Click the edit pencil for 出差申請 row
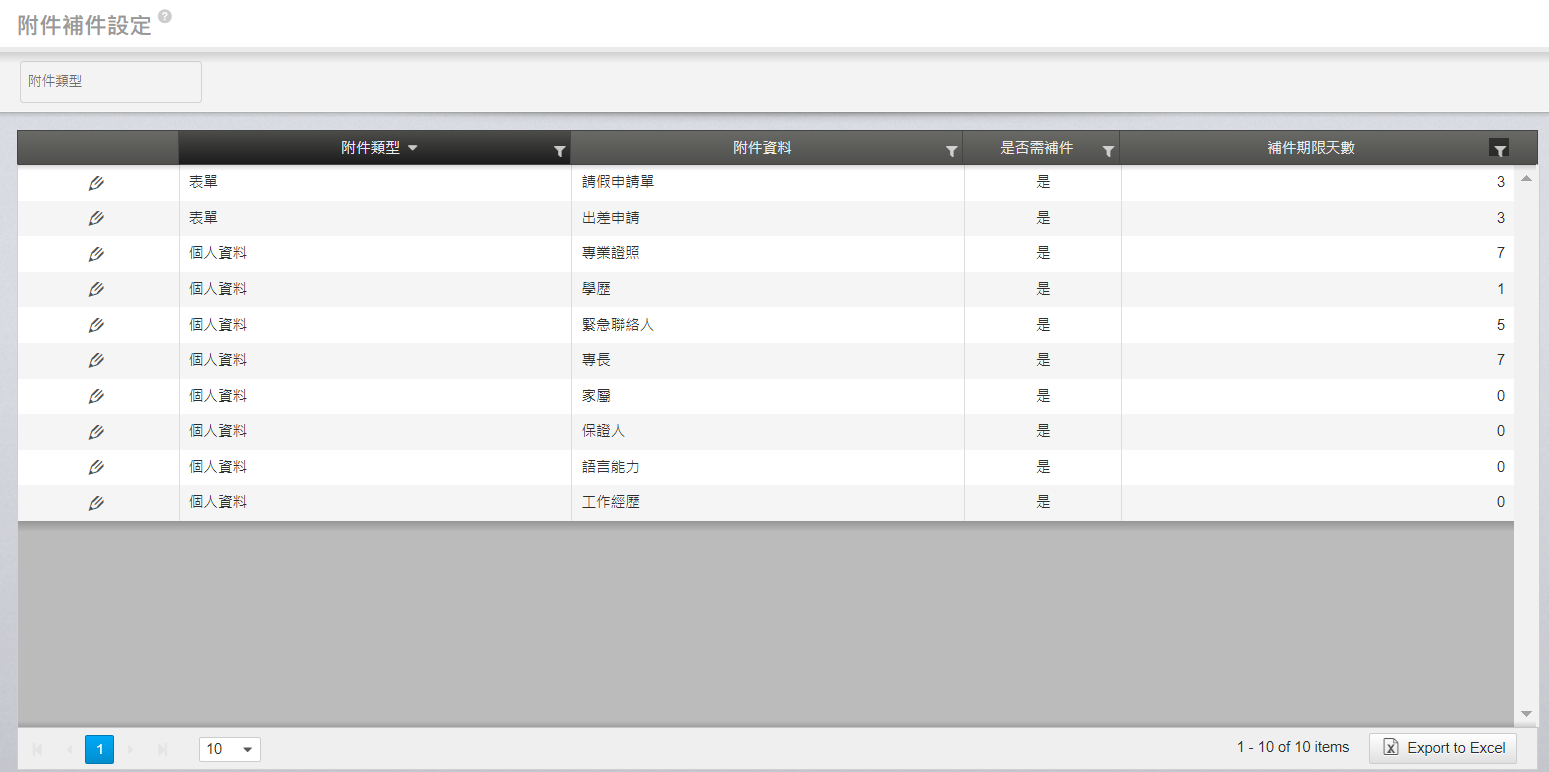The image size is (1549, 772). pos(96,218)
